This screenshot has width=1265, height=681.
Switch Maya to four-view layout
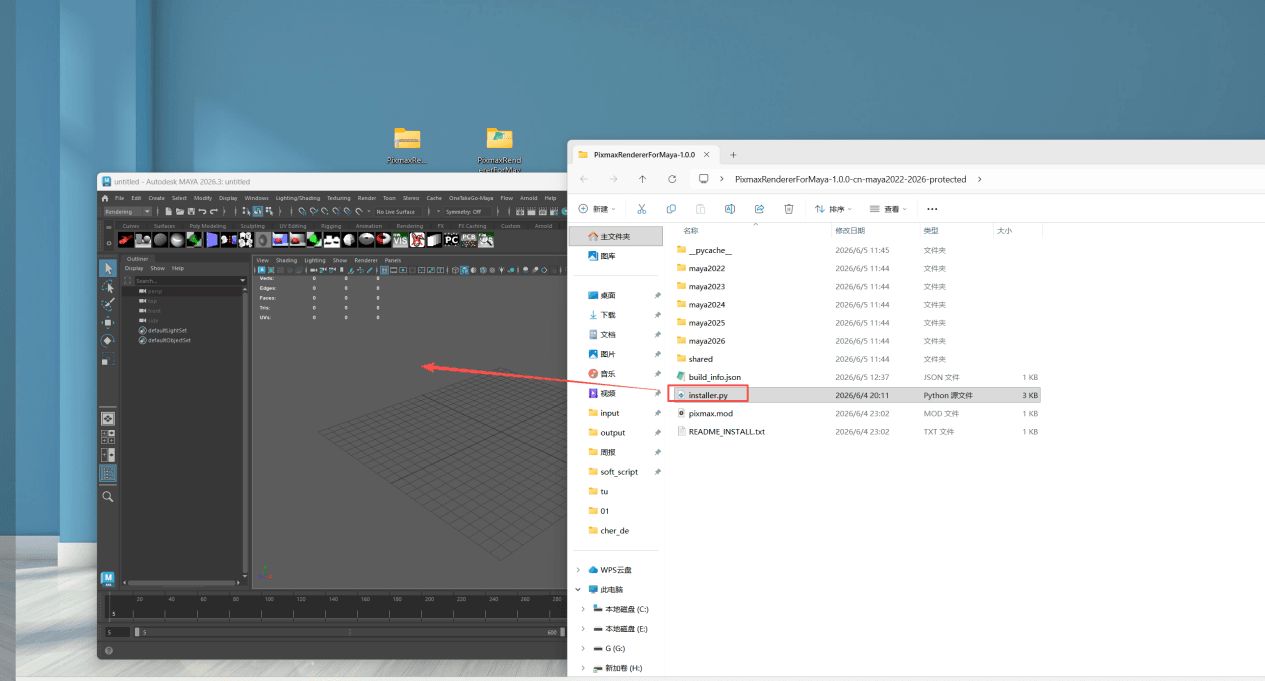point(108,437)
